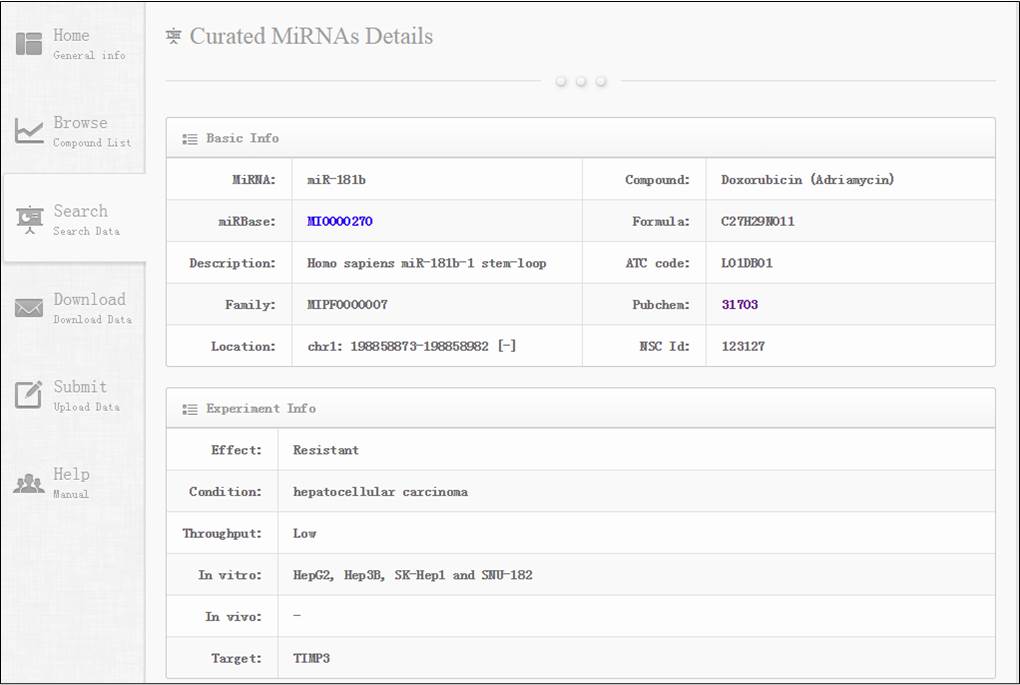The height and width of the screenshot is (685, 1020).
Task: Select the Search menu entry
Action: pyautogui.click(x=80, y=211)
